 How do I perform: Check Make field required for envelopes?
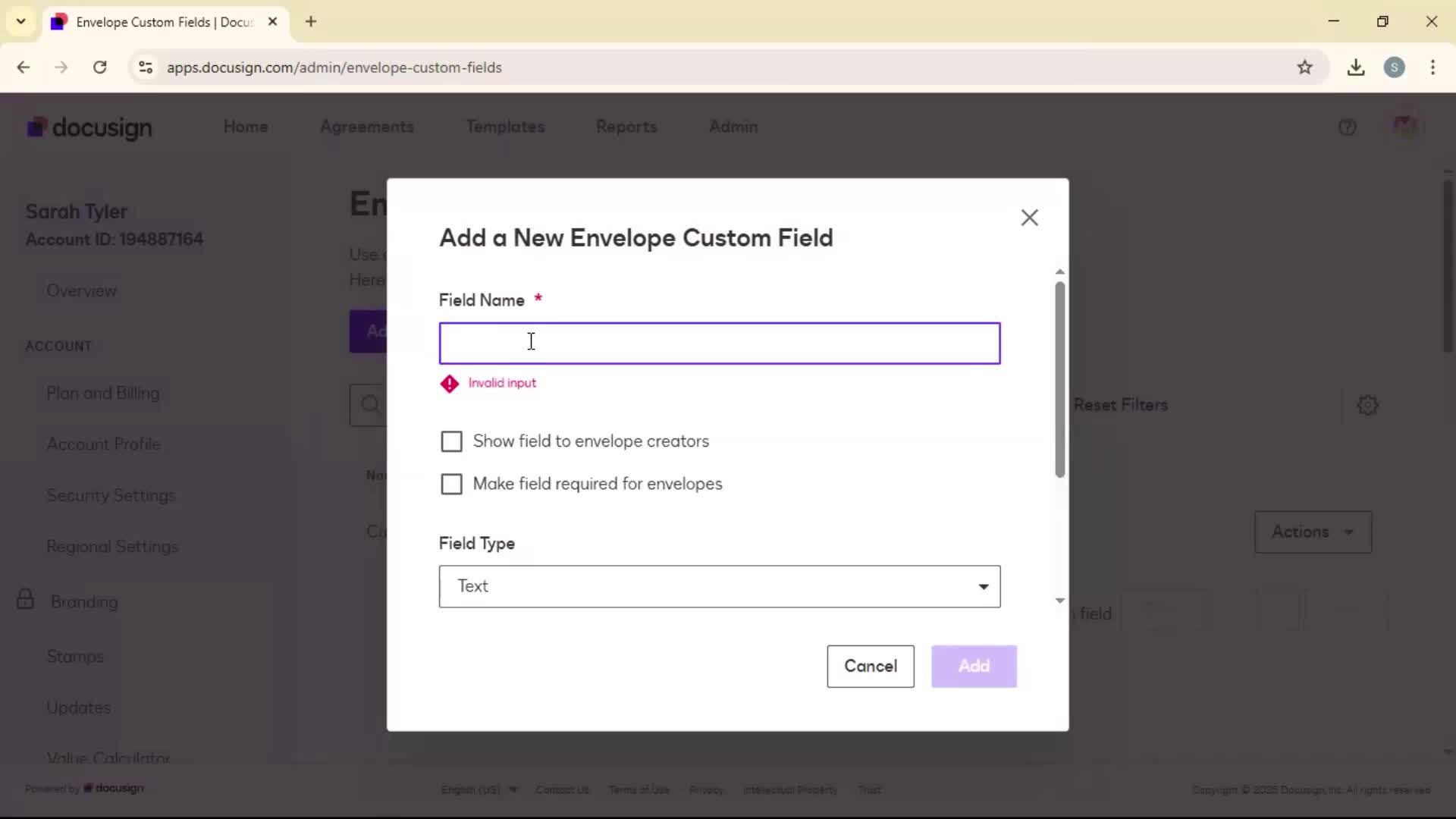[451, 484]
